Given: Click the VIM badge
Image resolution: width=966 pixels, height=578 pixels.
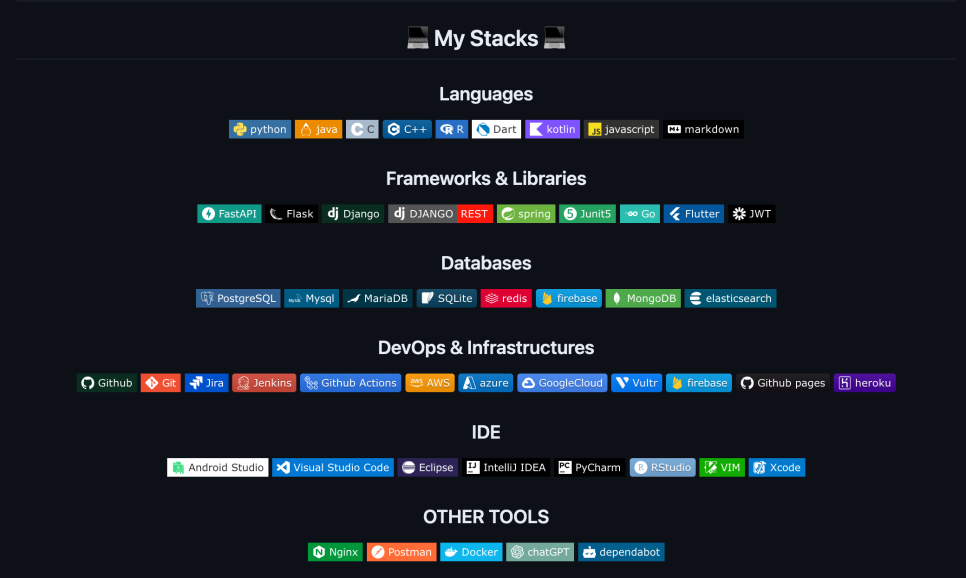Looking at the screenshot, I should [x=722, y=467].
